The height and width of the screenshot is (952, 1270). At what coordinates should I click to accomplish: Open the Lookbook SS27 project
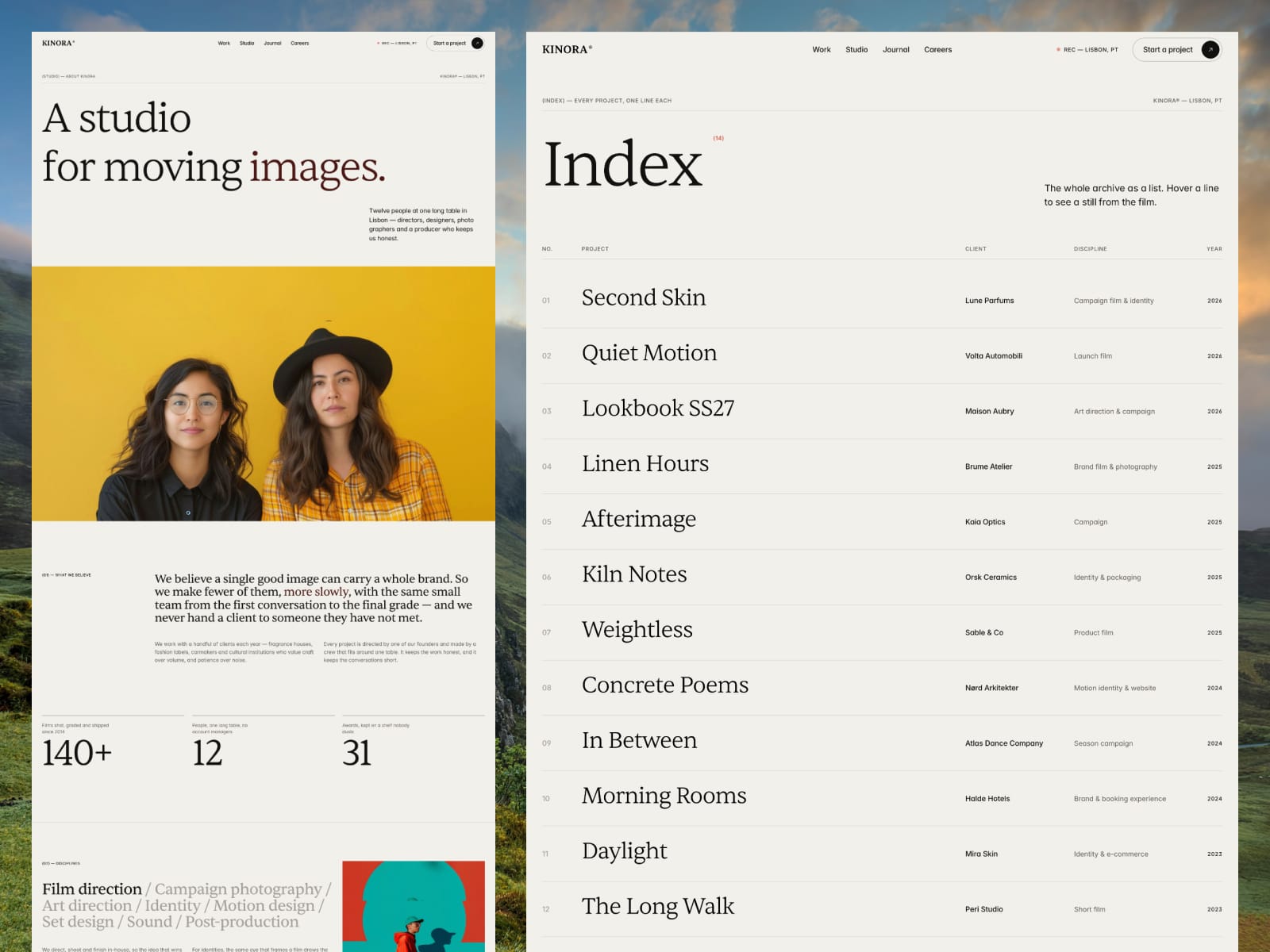pyautogui.click(x=658, y=409)
